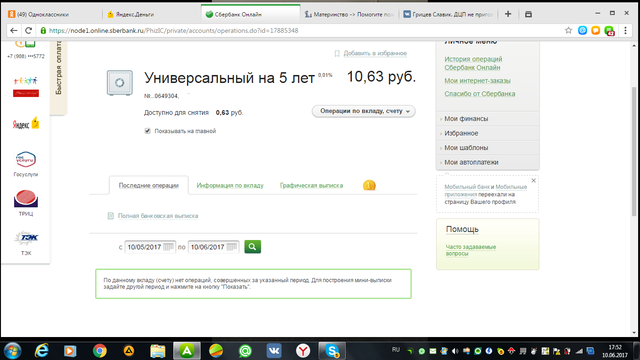This screenshot has width=640, height=360.
Task: Close the mobile bank notice box
Action: [x=533, y=180]
